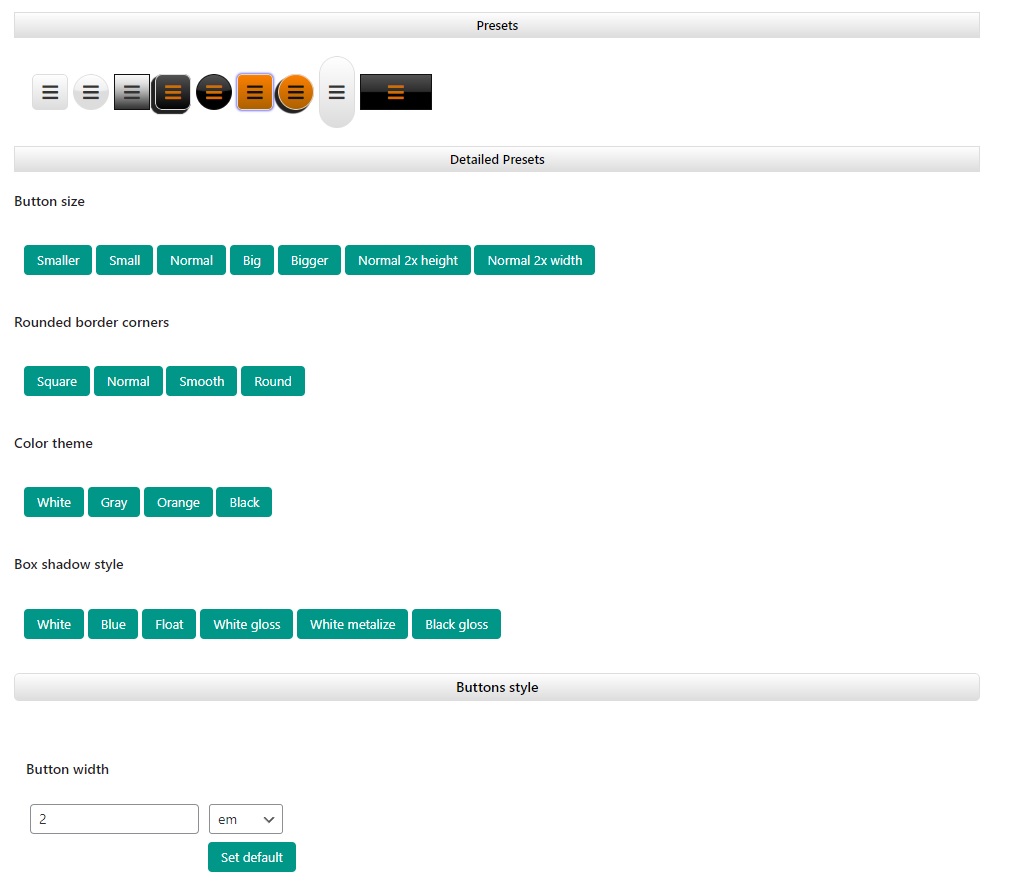Apply the Black gloss shadow style
Screen dimensions: 1010x888
[456, 624]
